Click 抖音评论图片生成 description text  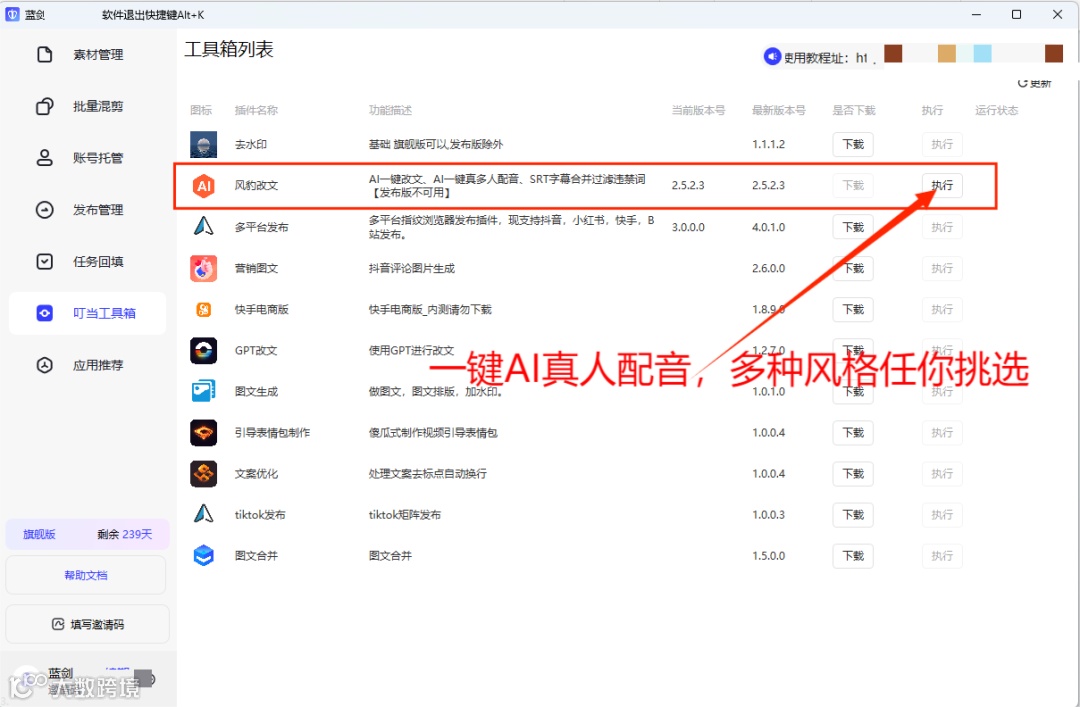[x=411, y=268]
